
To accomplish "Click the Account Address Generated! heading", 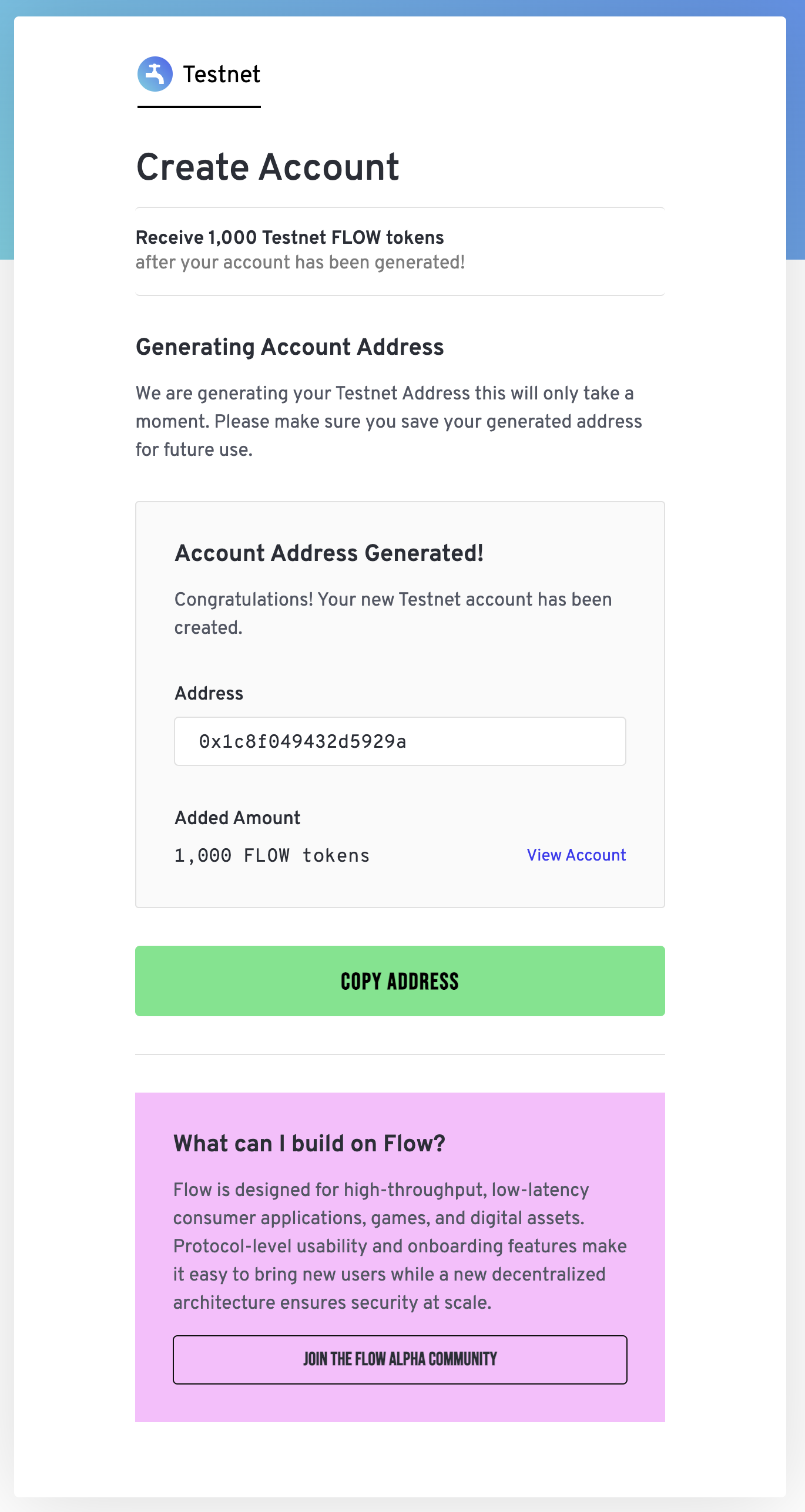I will tap(329, 553).
